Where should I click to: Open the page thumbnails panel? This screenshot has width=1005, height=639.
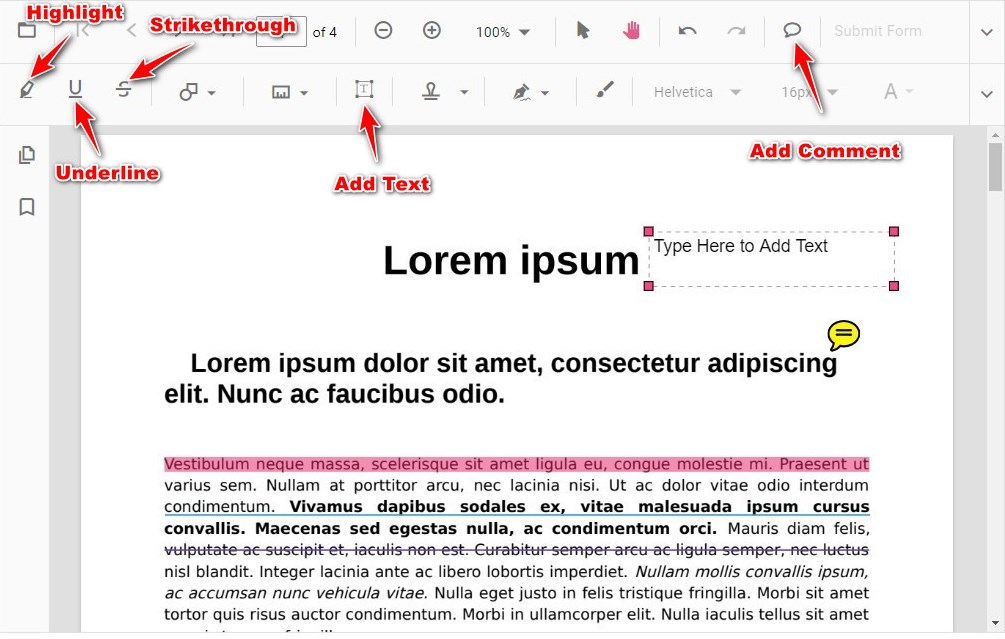point(27,155)
